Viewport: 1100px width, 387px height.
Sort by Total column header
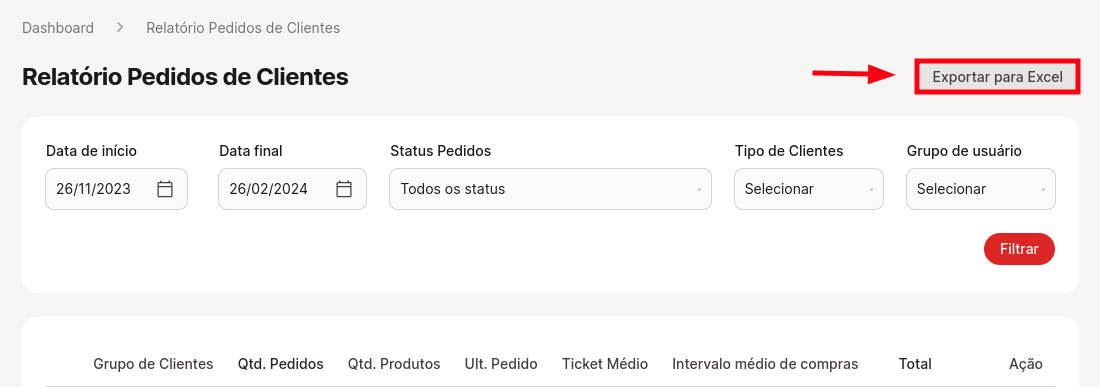coord(915,364)
